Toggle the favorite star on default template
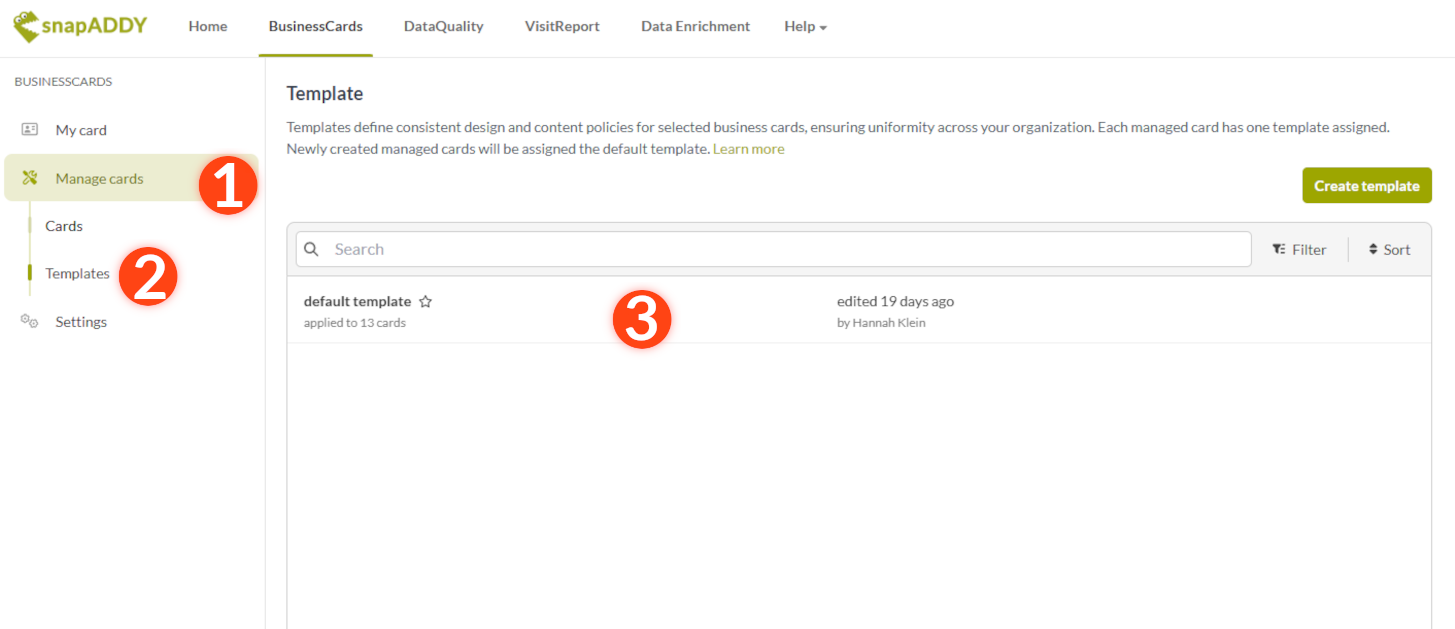The image size is (1455, 629). pos(426,300)
